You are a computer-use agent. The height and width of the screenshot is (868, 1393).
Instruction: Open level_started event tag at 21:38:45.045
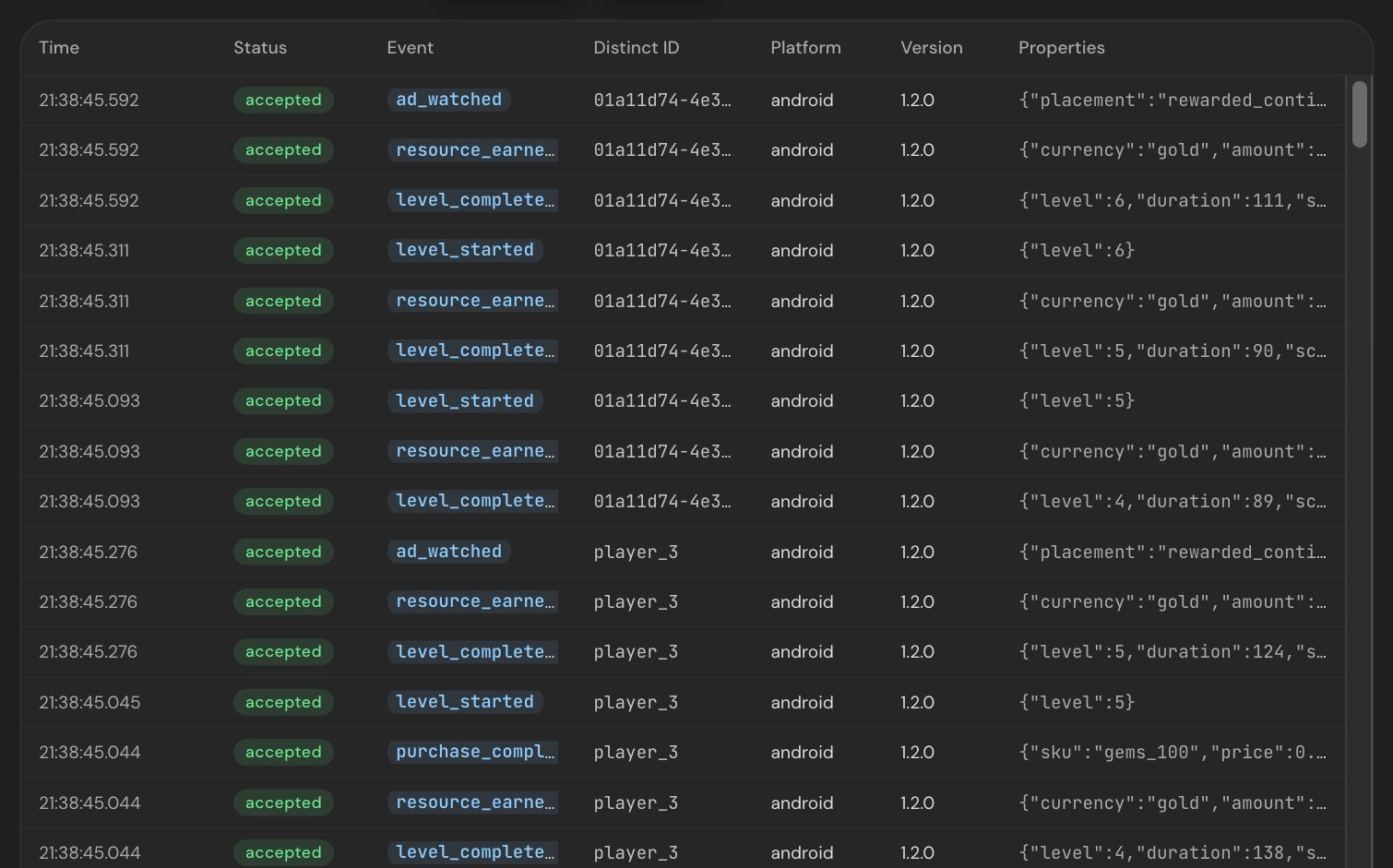point(465,702)
